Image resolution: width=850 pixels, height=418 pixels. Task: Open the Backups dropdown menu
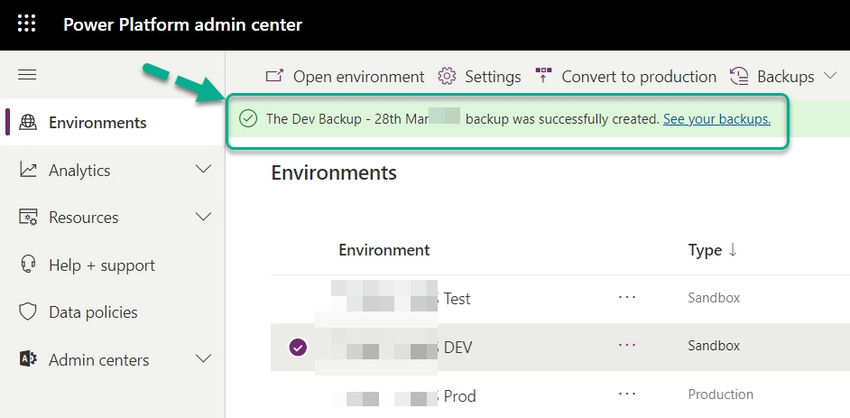click(784, 76)
